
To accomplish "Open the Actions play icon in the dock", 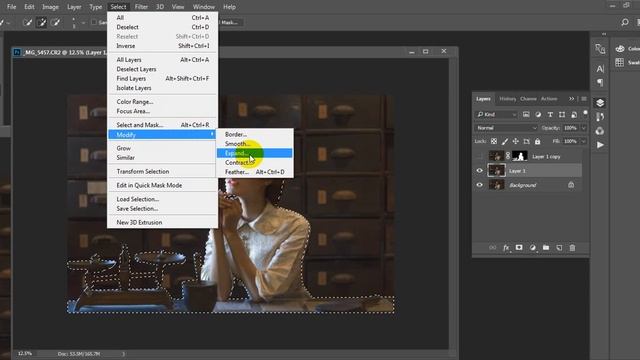I will point(600,145).
